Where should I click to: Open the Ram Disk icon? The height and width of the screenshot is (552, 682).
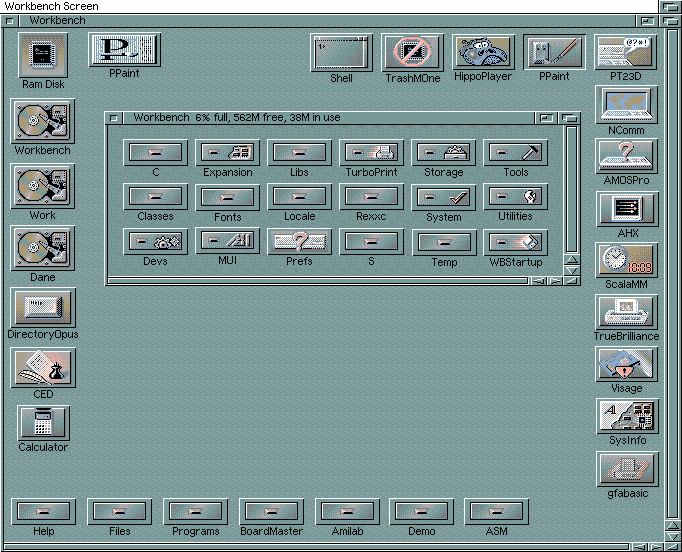(x=43, y=55)
